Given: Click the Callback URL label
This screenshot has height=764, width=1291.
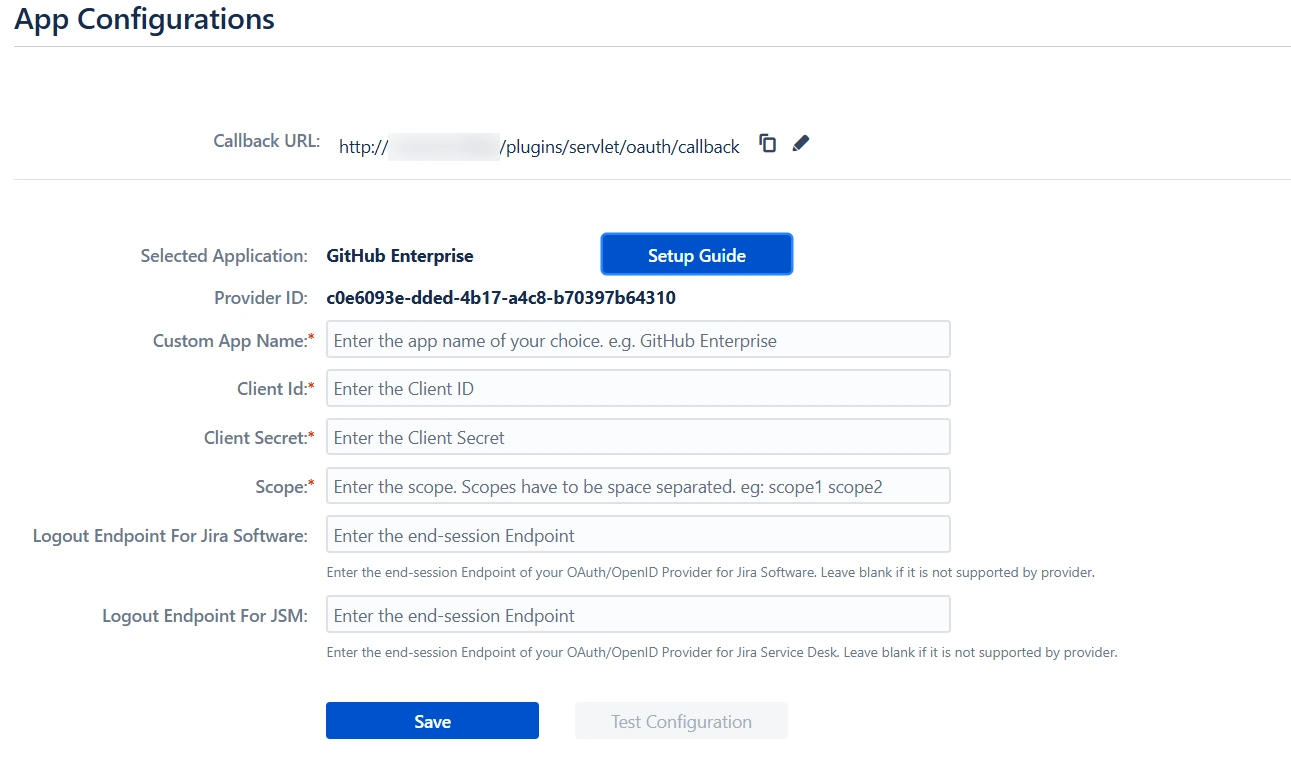Looking at the screenshot, I should point(266,141).
